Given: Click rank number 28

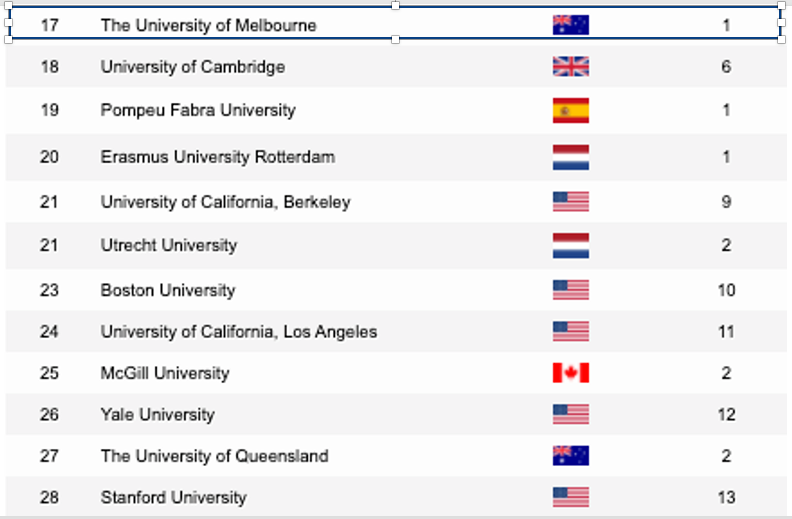Looking at the screenshot, I should click(x=50, y=497).
